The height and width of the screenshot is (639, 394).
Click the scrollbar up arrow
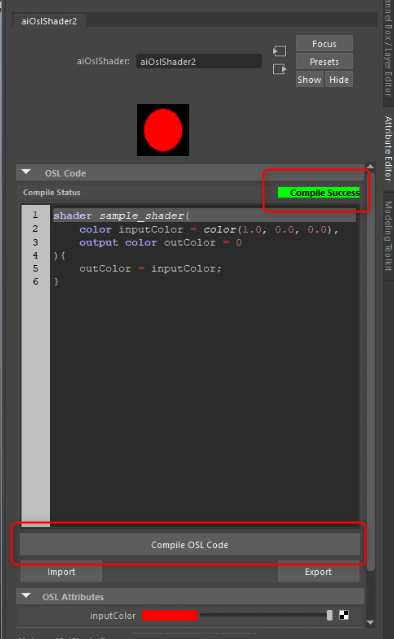coord(370,166)
